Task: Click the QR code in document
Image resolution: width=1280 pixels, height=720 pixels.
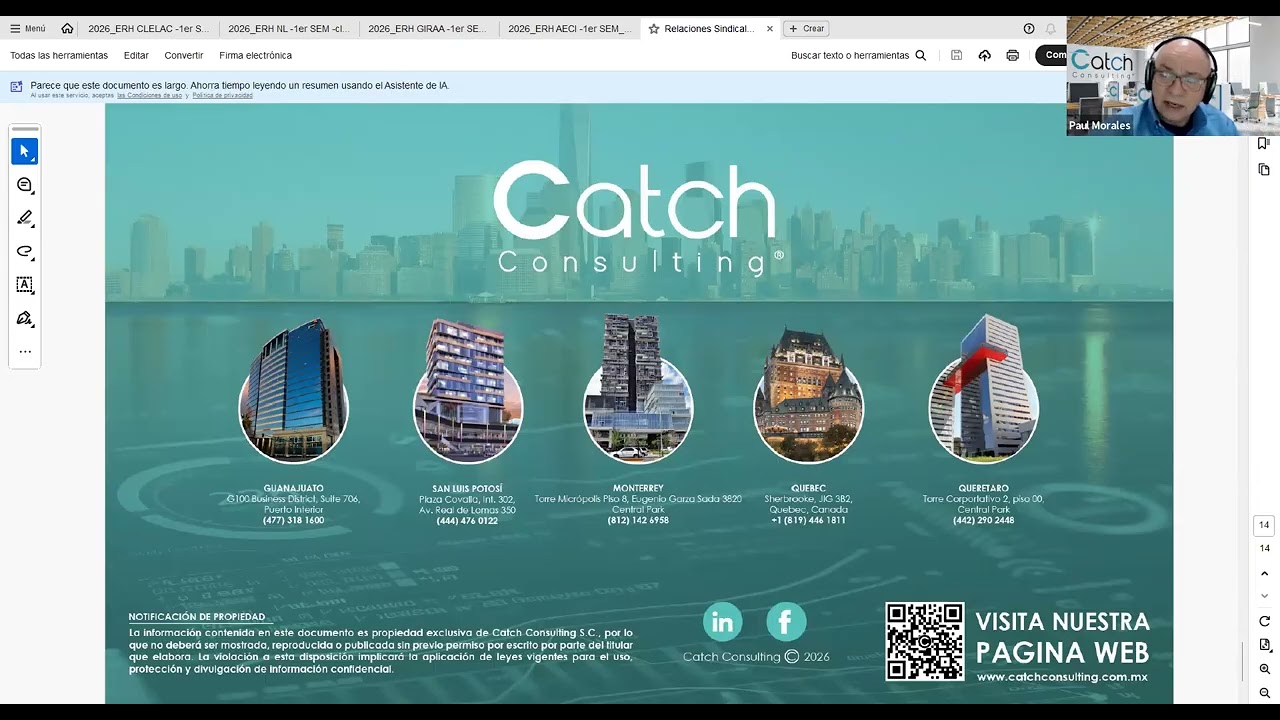Action: point(925,641)
